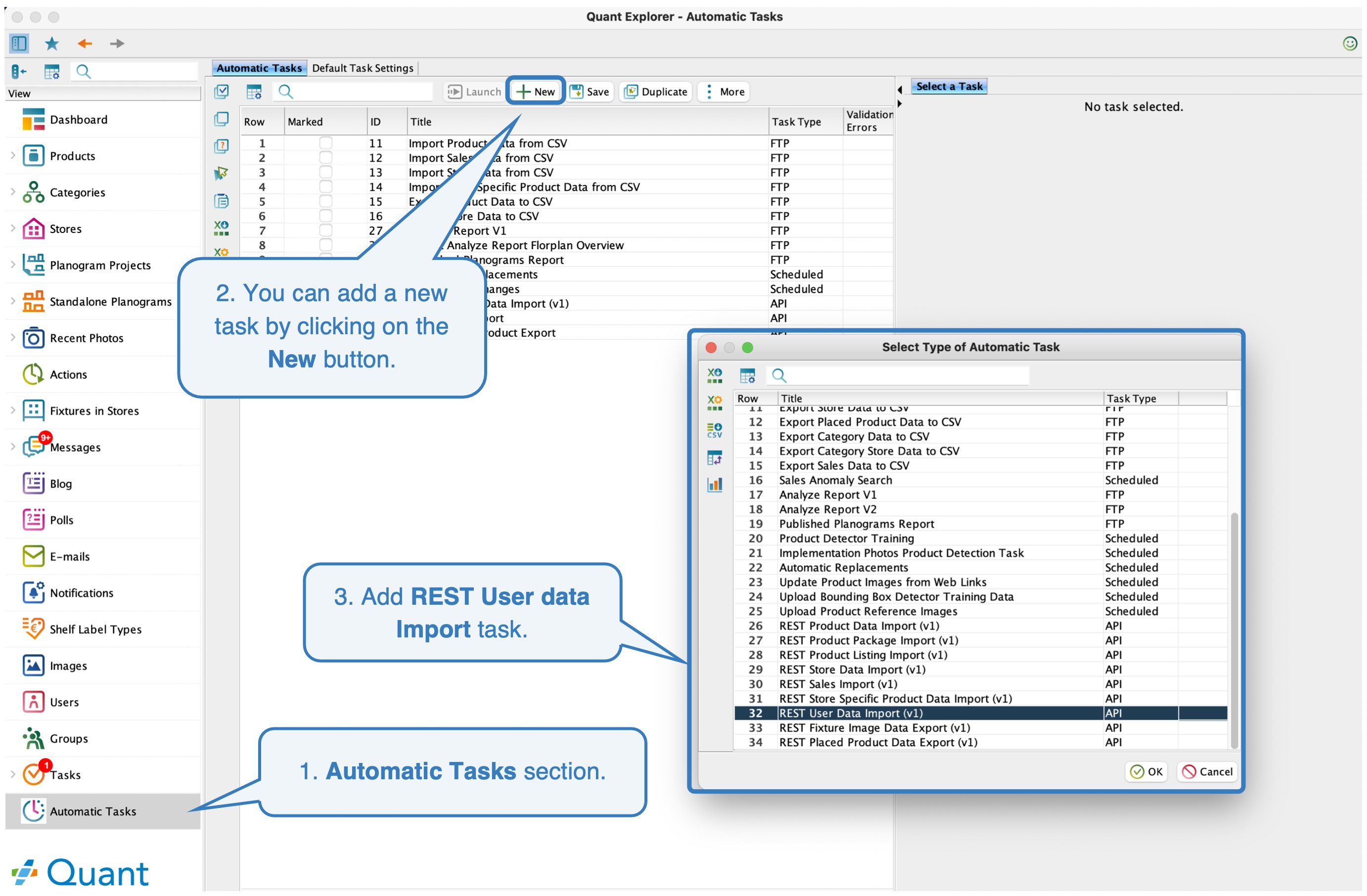This screenshot has width=1367, height=896.
Task: Click the Duplicate button
Action: click(x=656, y=91)
